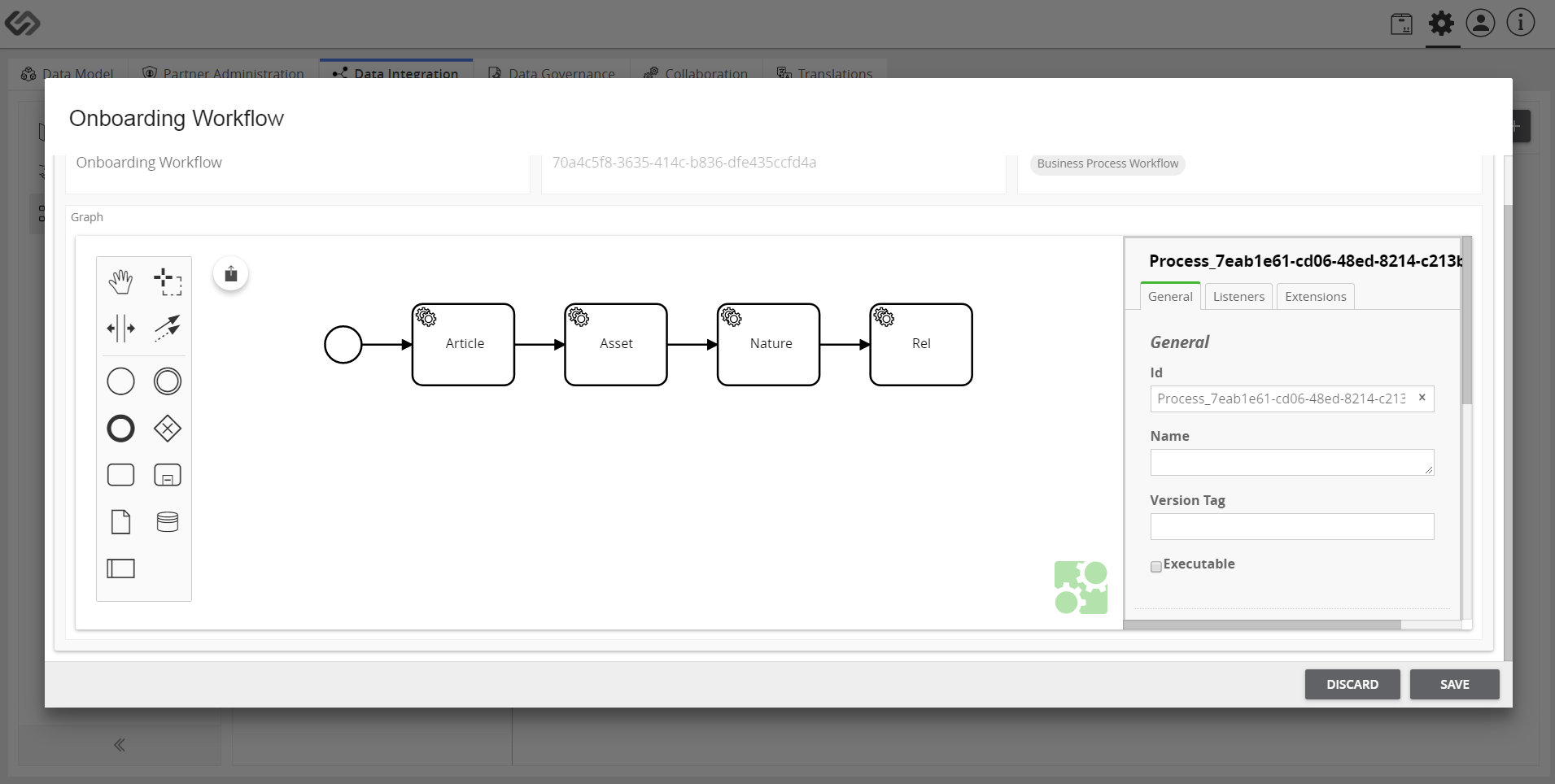Toggle the Executable checkbox
The width and height of the screenshot is (1555, 784).
[1155, 567]
